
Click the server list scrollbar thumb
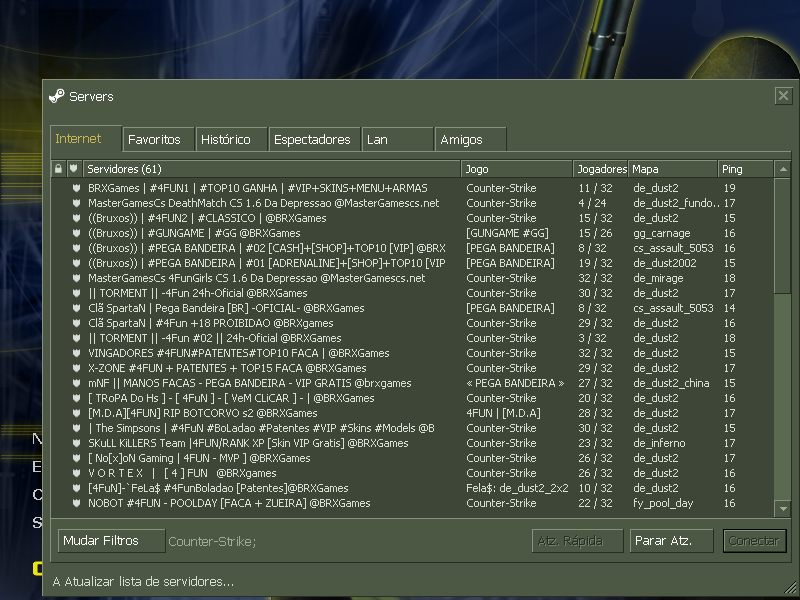coord(783,236)
